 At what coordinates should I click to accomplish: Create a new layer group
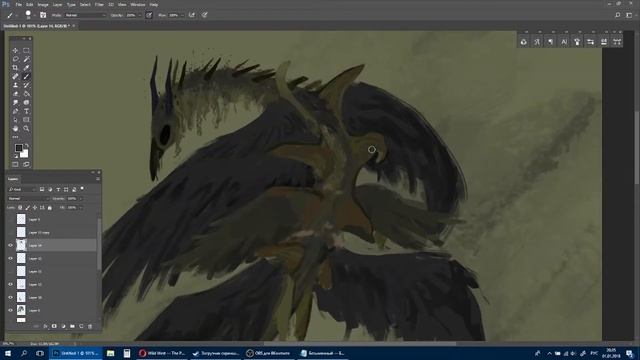click(72, 326)
